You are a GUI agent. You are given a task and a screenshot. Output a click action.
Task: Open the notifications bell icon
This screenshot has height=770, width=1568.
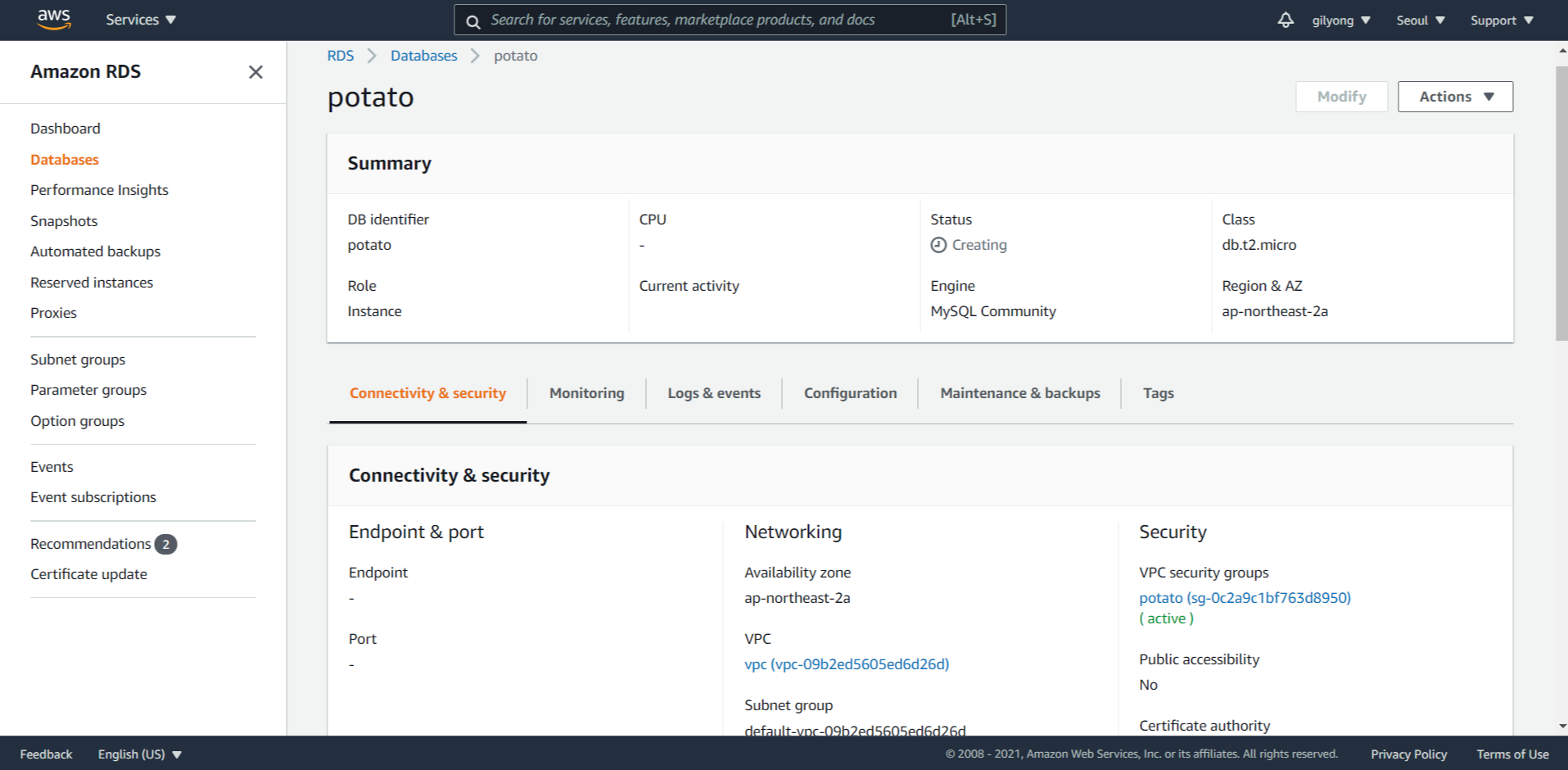coord(1286,20)
